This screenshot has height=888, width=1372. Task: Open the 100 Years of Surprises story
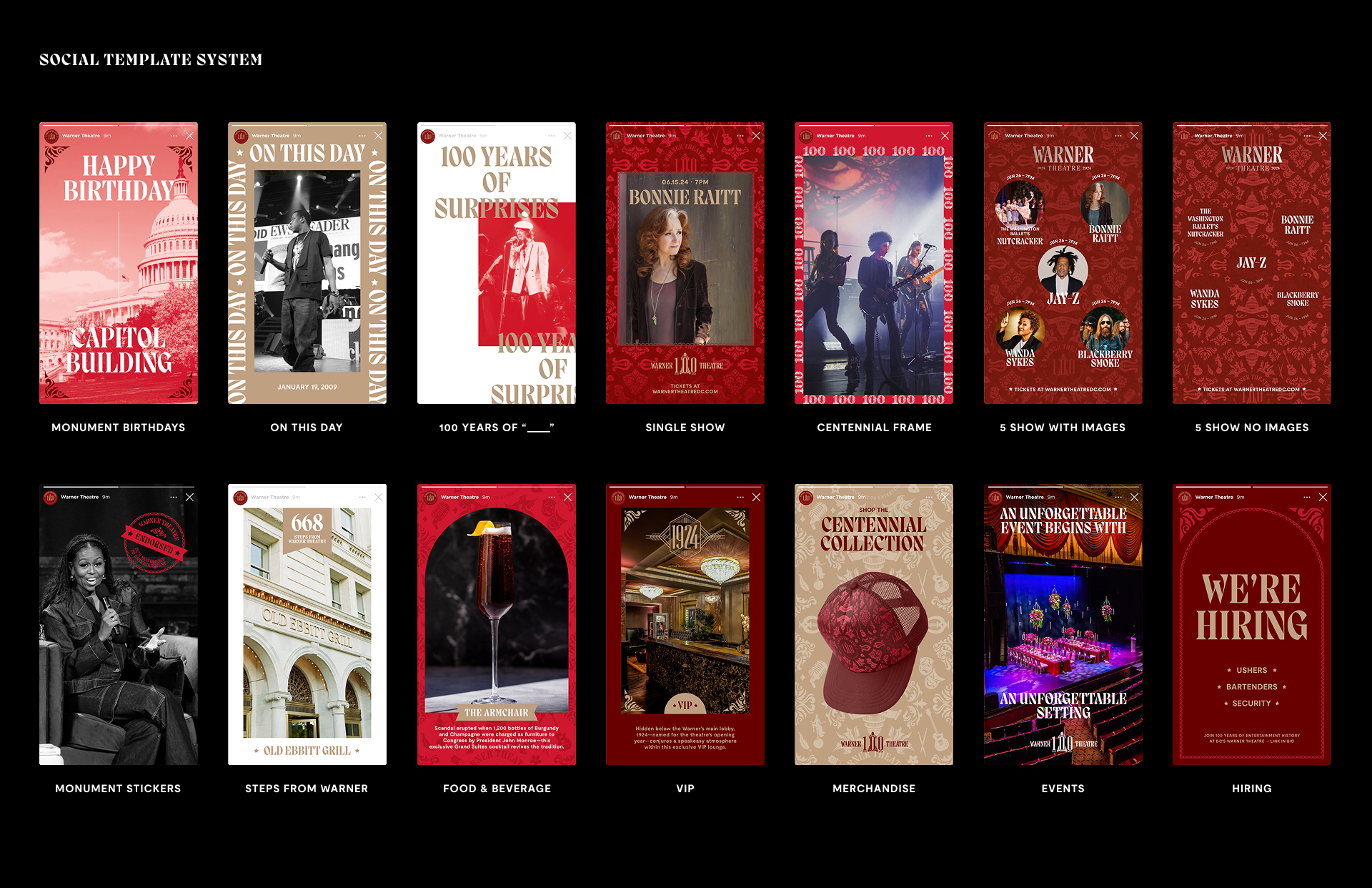point(496,263)
